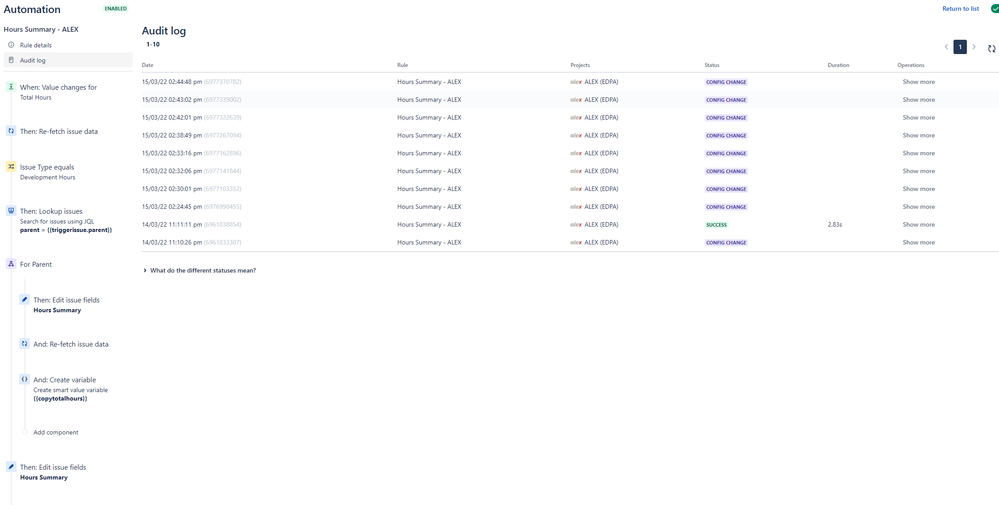
Task: Click the Status column header
Action: (712, 65)
